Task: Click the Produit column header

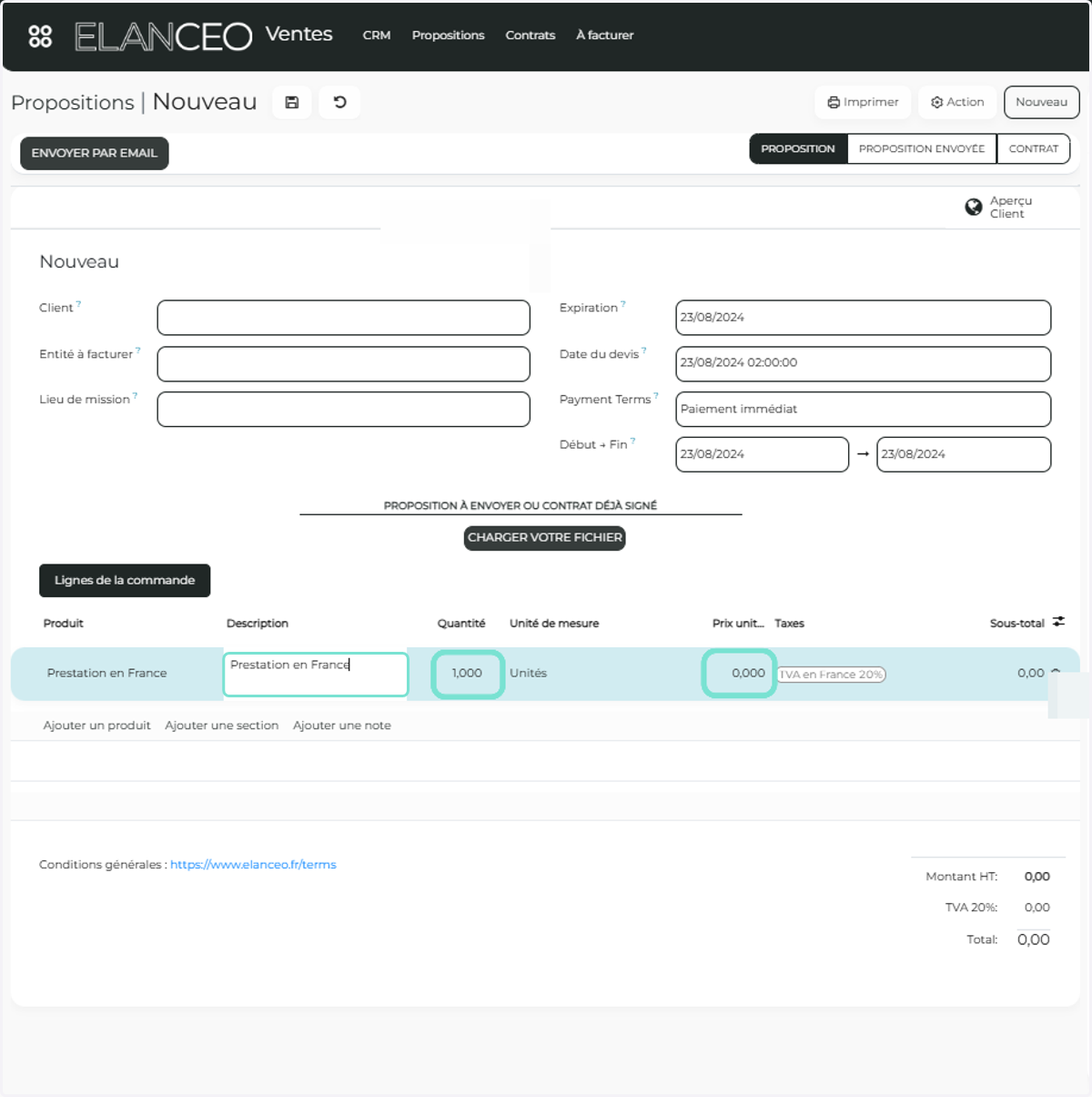Action: tap(64, 624)
